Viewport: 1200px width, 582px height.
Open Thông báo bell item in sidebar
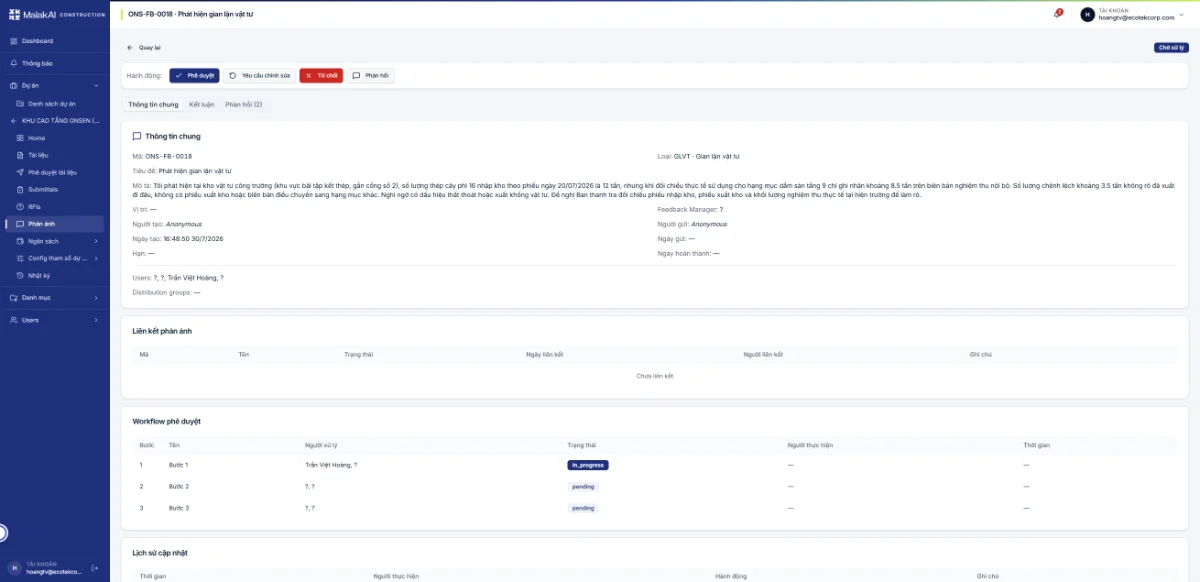pos(13,63)
